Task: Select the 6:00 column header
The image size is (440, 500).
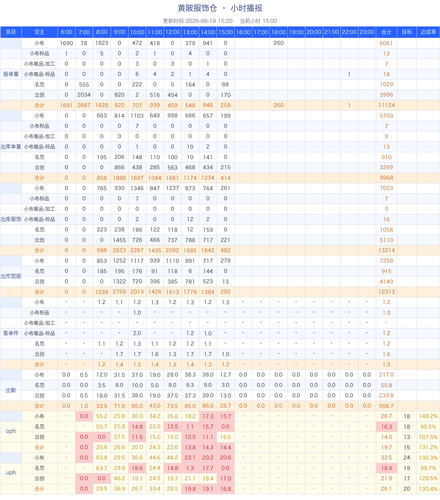Action: [66, 32]
